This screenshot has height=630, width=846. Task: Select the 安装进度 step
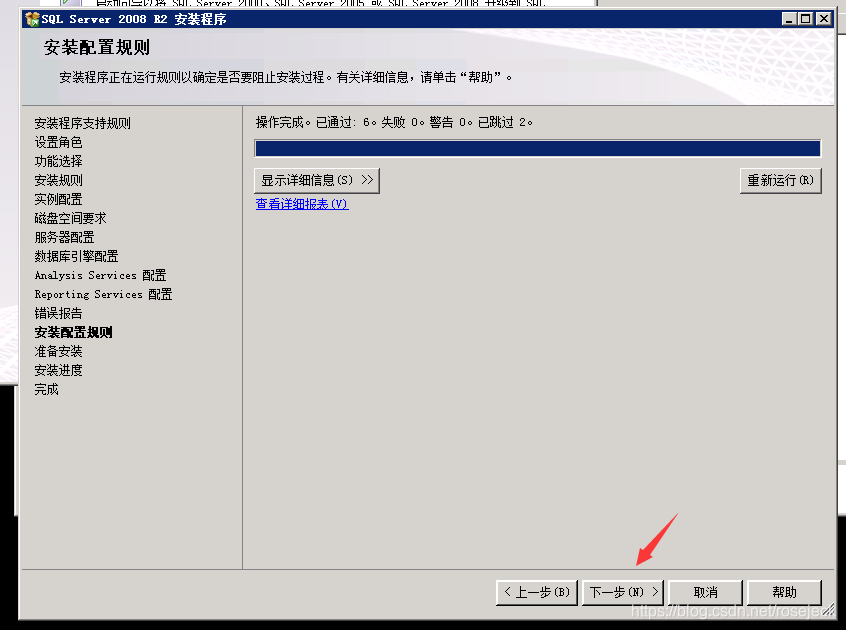(x=58, y=370)
